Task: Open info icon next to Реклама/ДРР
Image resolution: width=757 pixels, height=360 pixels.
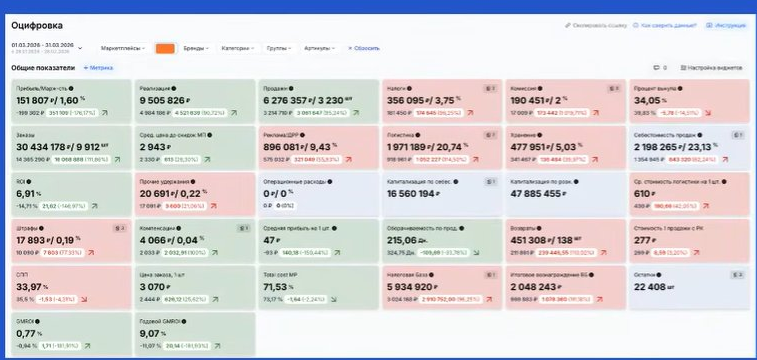Action: [x=302, y=136]
